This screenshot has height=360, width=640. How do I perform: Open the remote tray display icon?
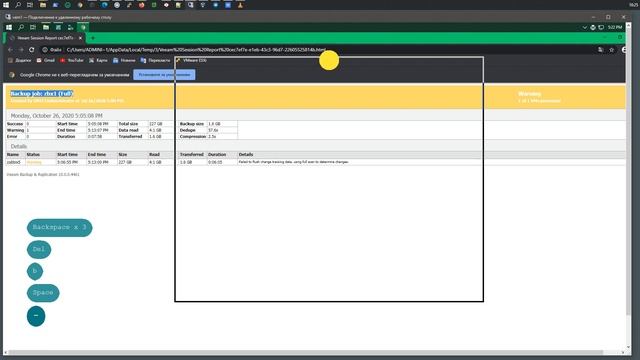(601, 27)
